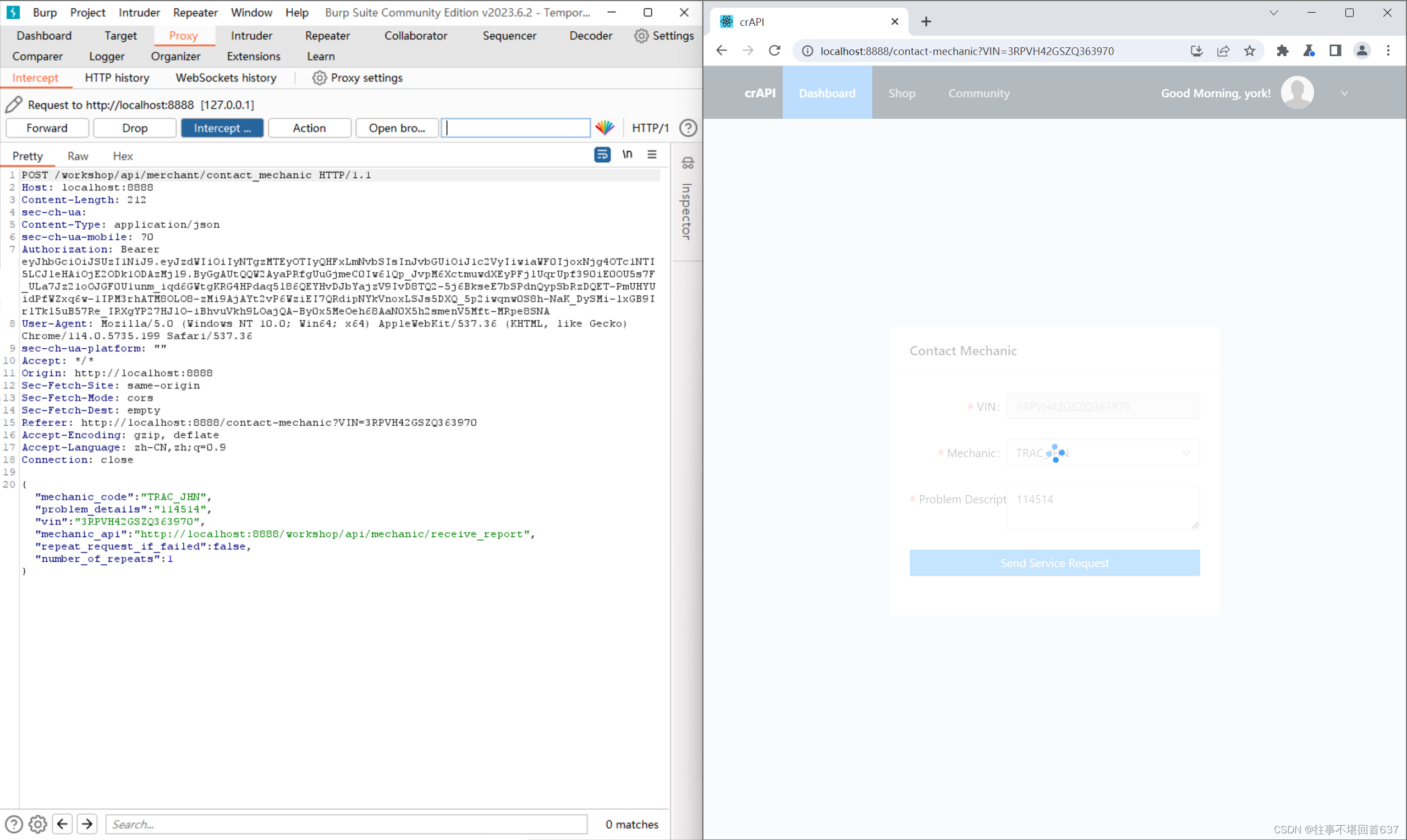Click the help question mark beside HTTP/1

click(x=688, y=128)
